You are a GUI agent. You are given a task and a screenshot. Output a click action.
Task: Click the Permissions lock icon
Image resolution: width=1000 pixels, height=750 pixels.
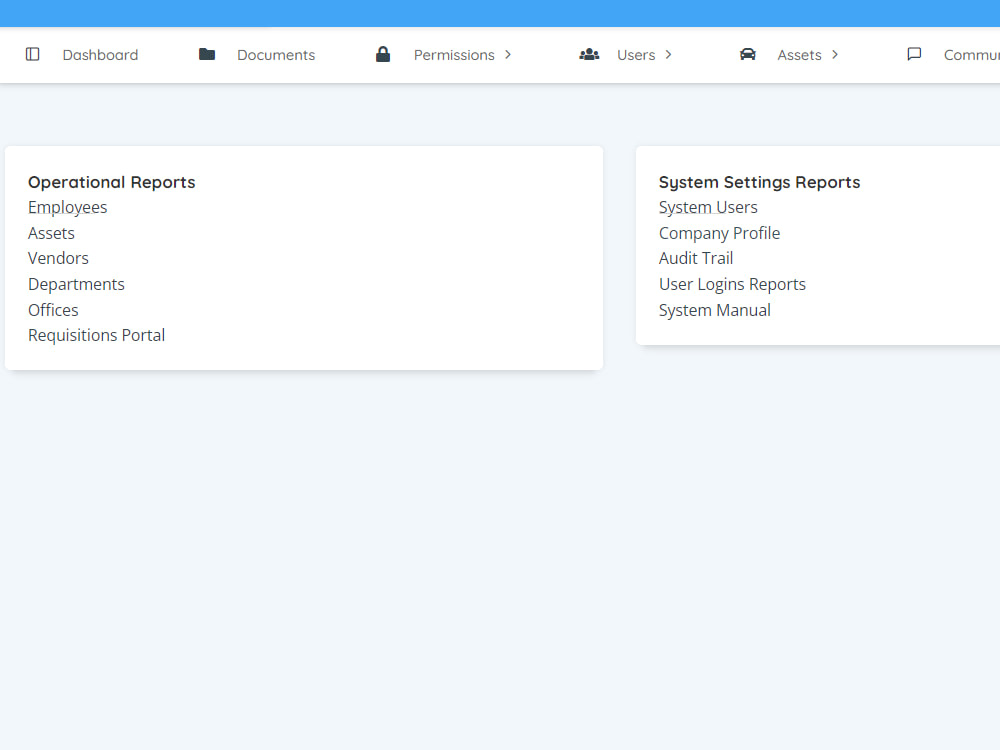[383, 54]
